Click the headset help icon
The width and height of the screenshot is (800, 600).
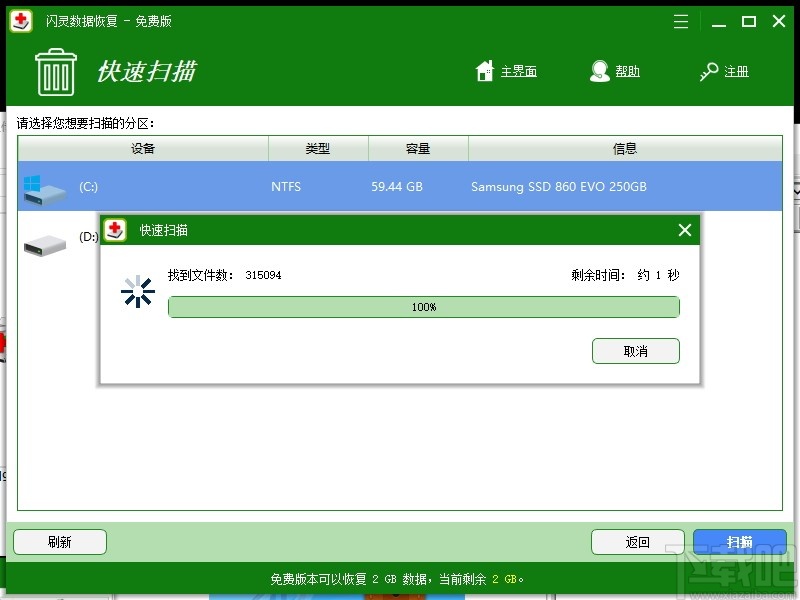click(599, 71)
